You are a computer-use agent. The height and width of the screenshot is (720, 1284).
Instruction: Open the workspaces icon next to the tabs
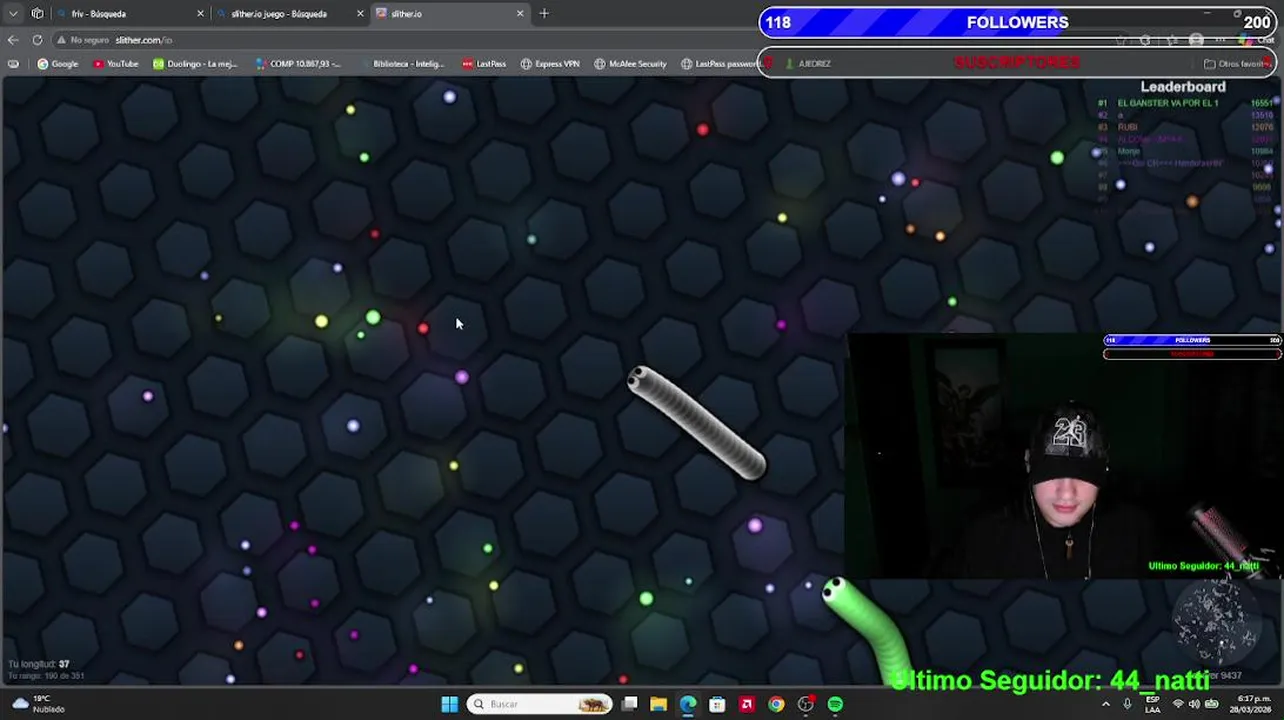tap(37, 14)
